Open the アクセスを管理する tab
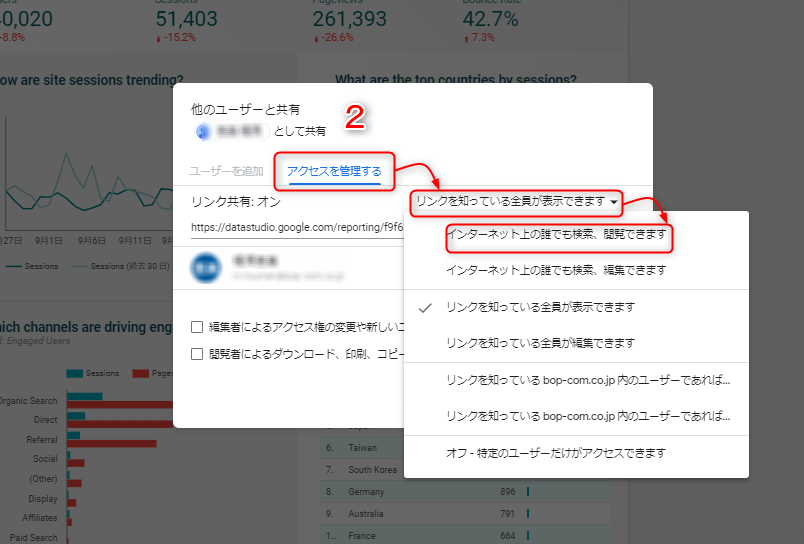Image resolution: width=804 pixels, height=544 pixels. (x=334, y=171)
